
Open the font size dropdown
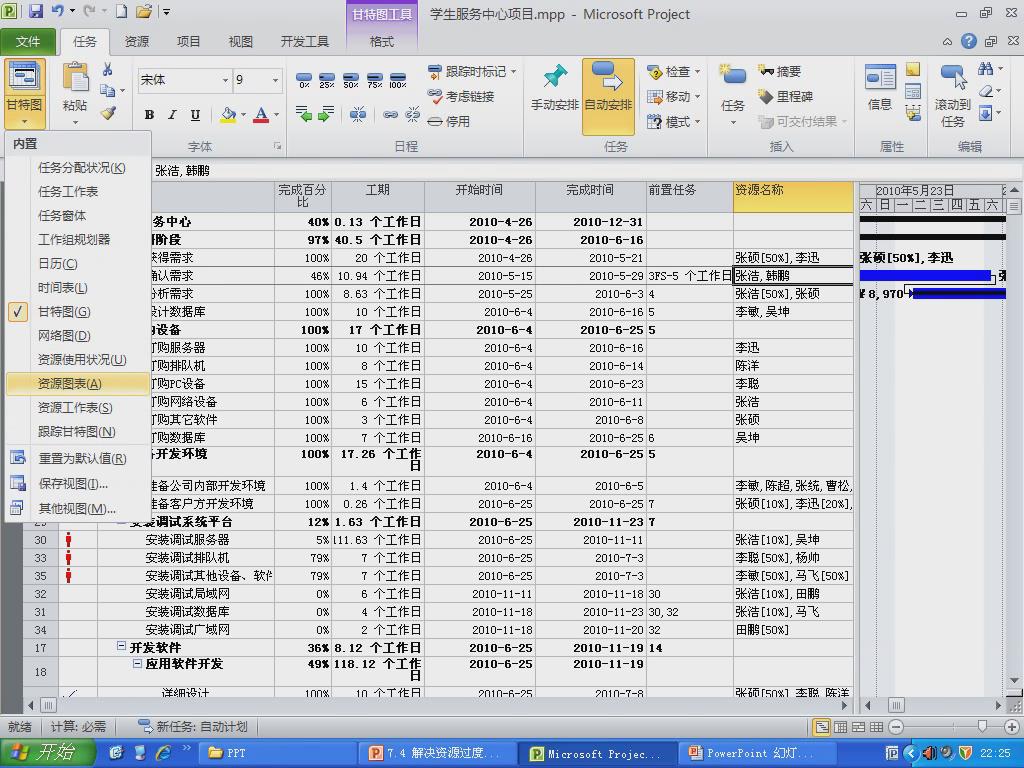click(276, 80)
